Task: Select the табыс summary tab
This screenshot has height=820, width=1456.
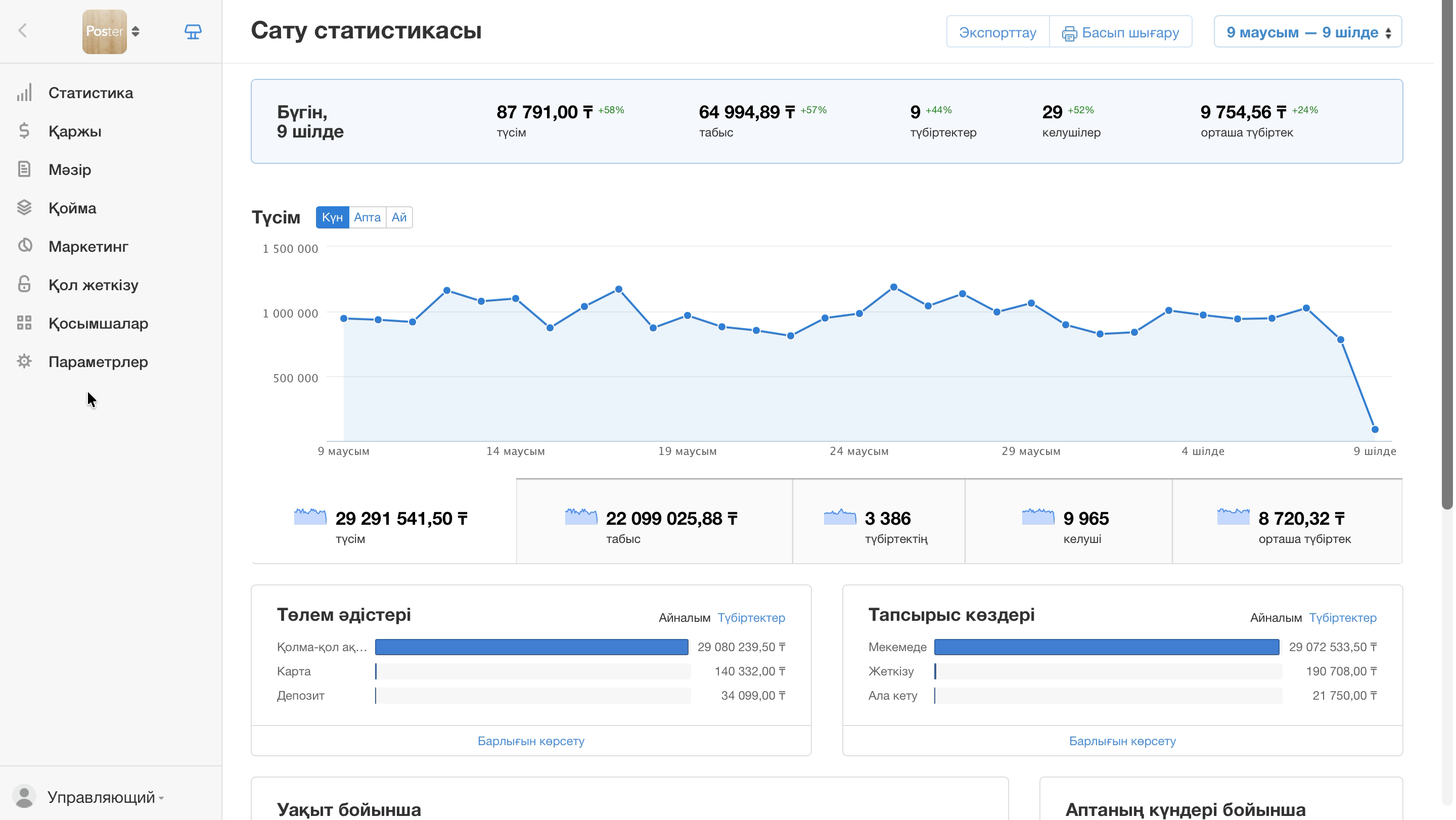Action: point(654,522)
